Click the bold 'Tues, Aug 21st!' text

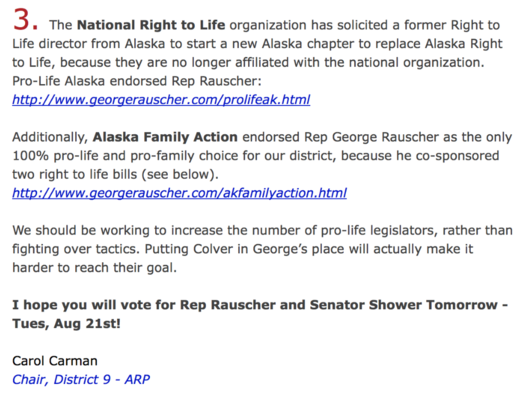click(67, 323)
